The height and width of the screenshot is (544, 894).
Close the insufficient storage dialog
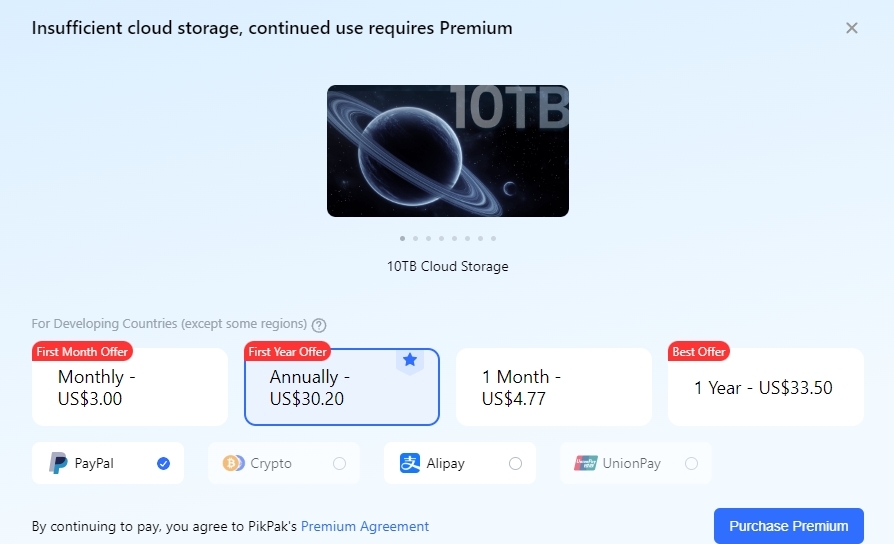pos(852,28)
